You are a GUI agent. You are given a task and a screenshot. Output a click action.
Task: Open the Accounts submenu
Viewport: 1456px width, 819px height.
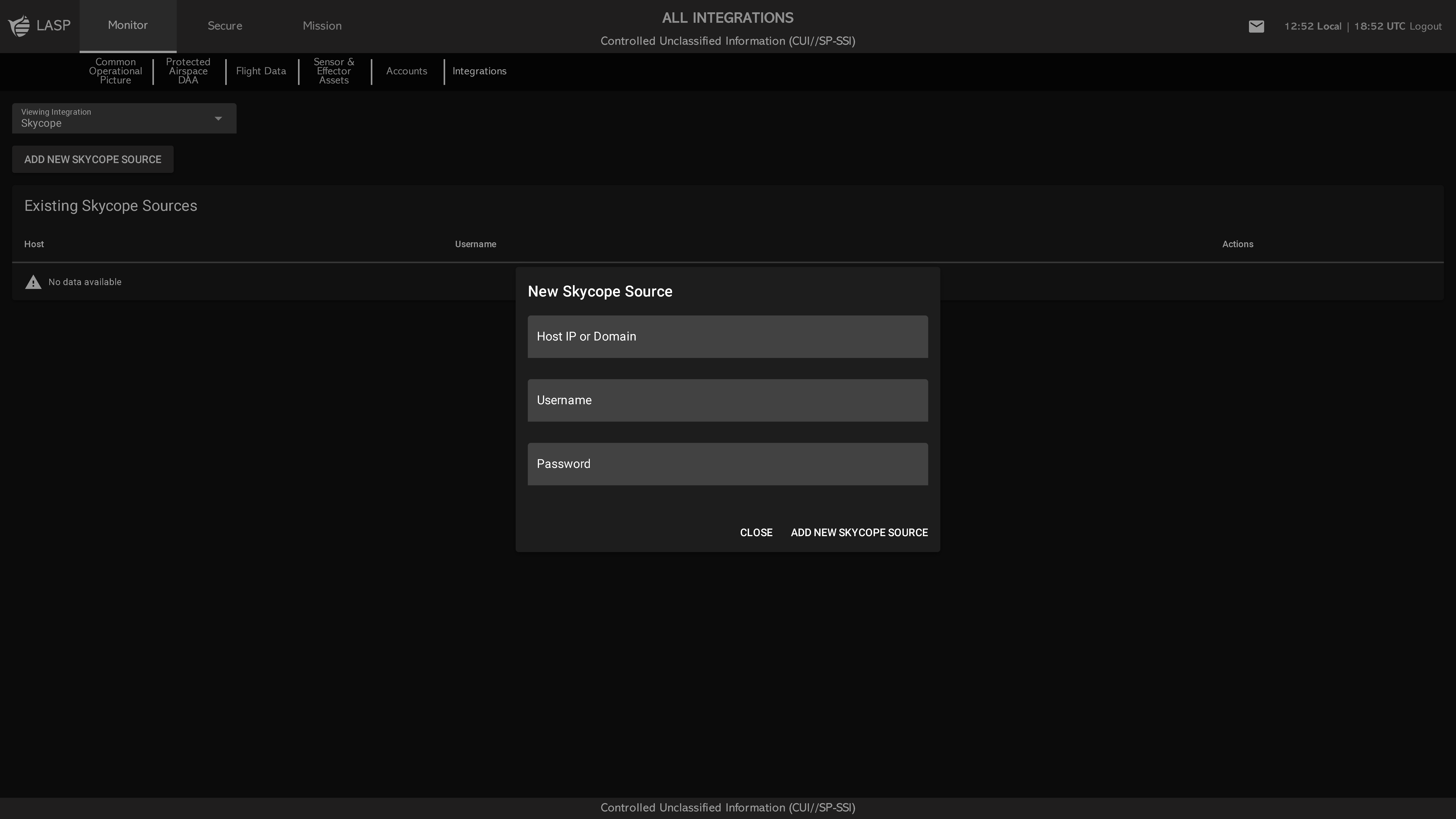[407, 71]
